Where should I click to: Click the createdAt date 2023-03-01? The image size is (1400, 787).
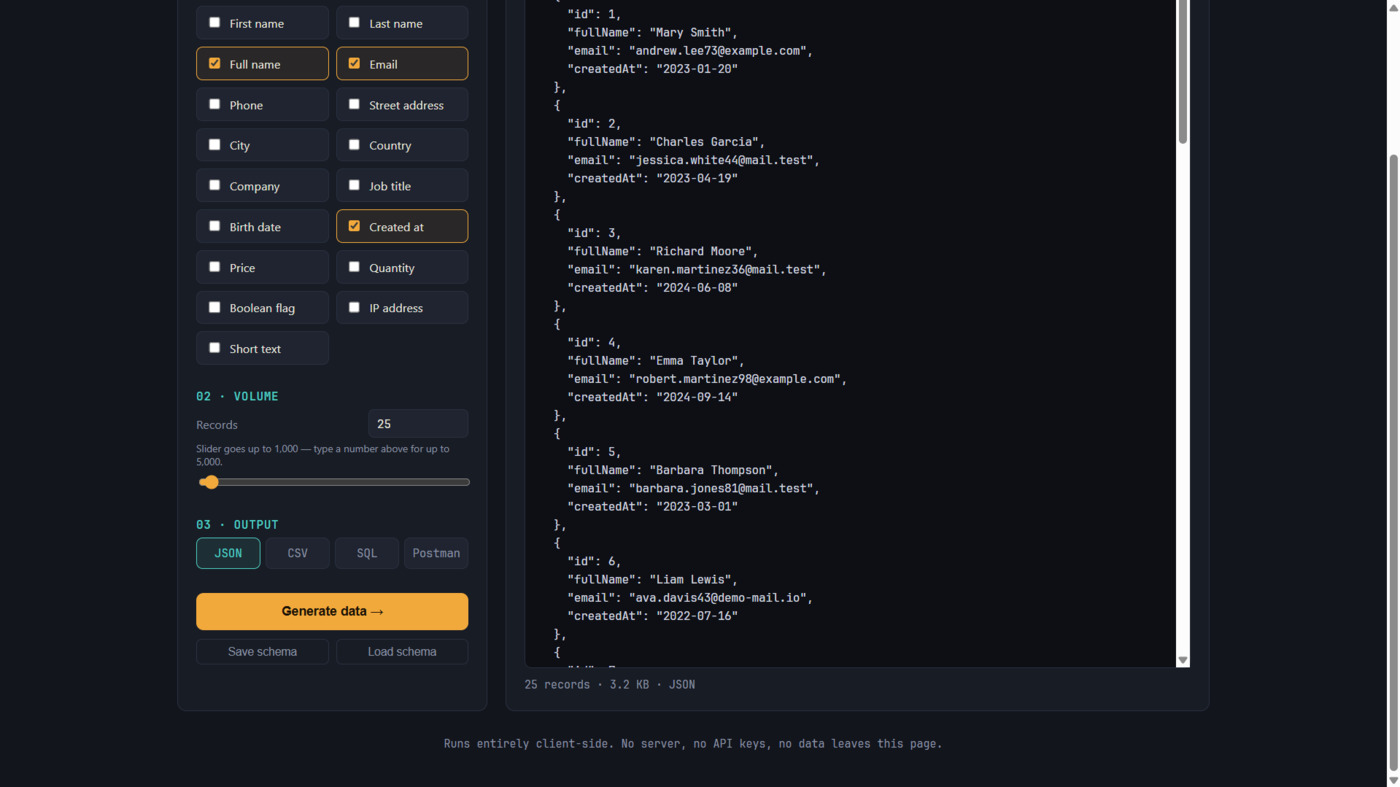click(x=697, y=506)
